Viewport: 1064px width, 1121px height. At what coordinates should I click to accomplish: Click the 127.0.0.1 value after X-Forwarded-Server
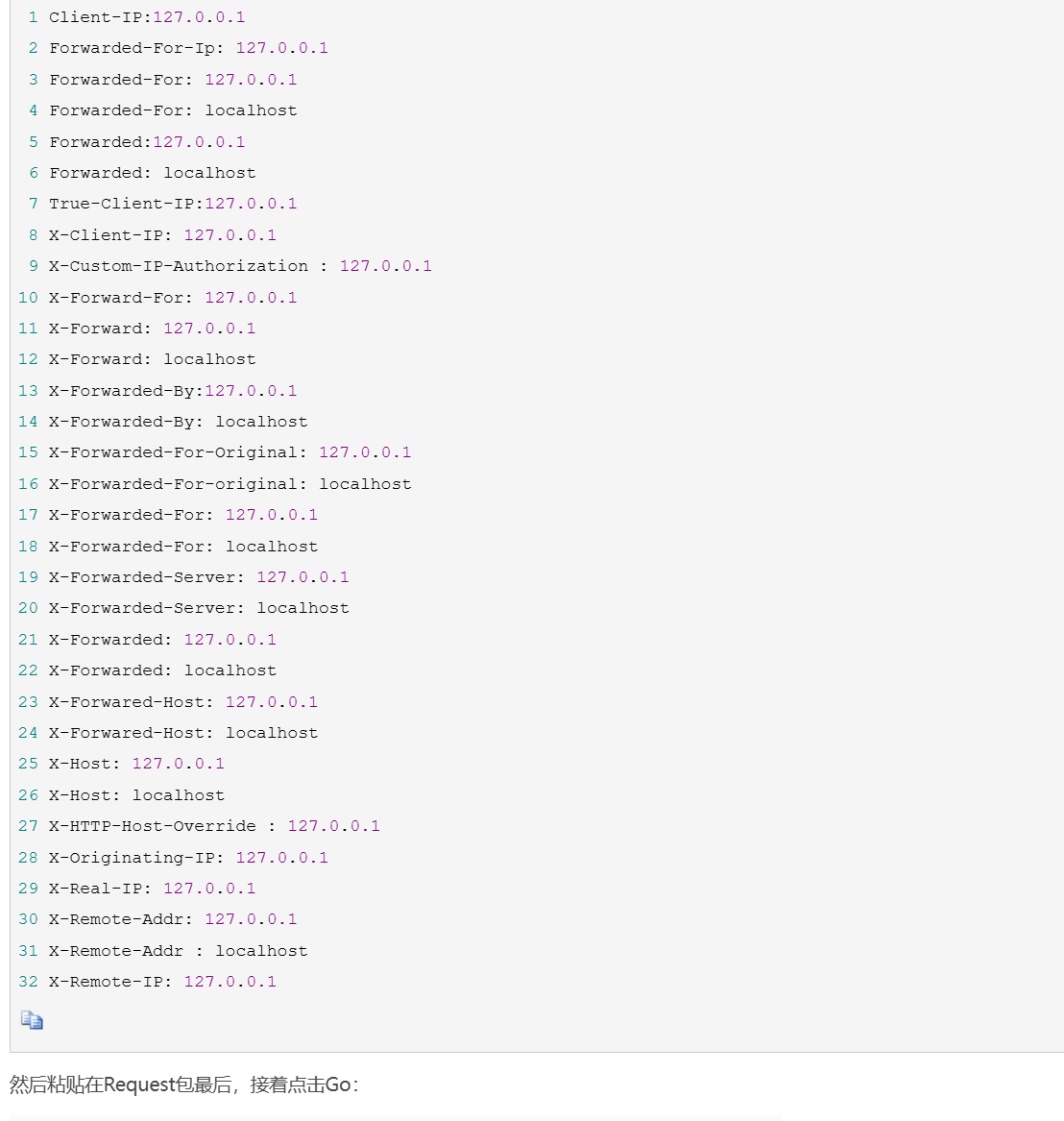click(302, 577)
